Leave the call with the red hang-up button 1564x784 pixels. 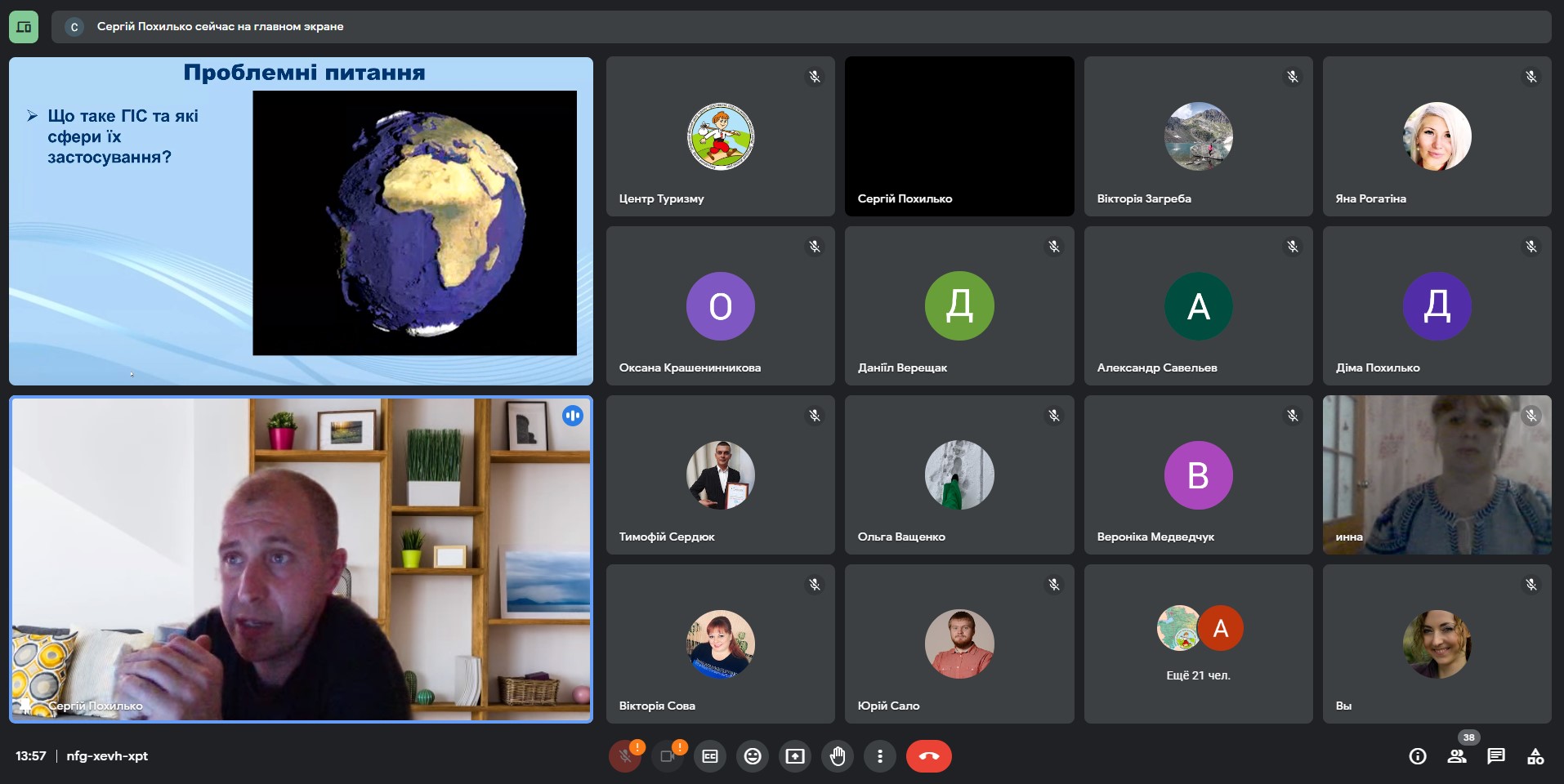pos(928,756)
